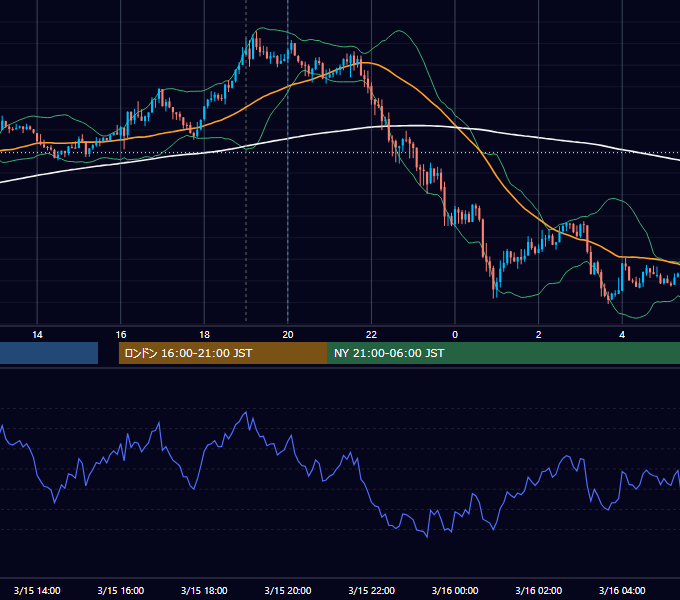Click the hour 20 axis label

(x=288, y=335)
